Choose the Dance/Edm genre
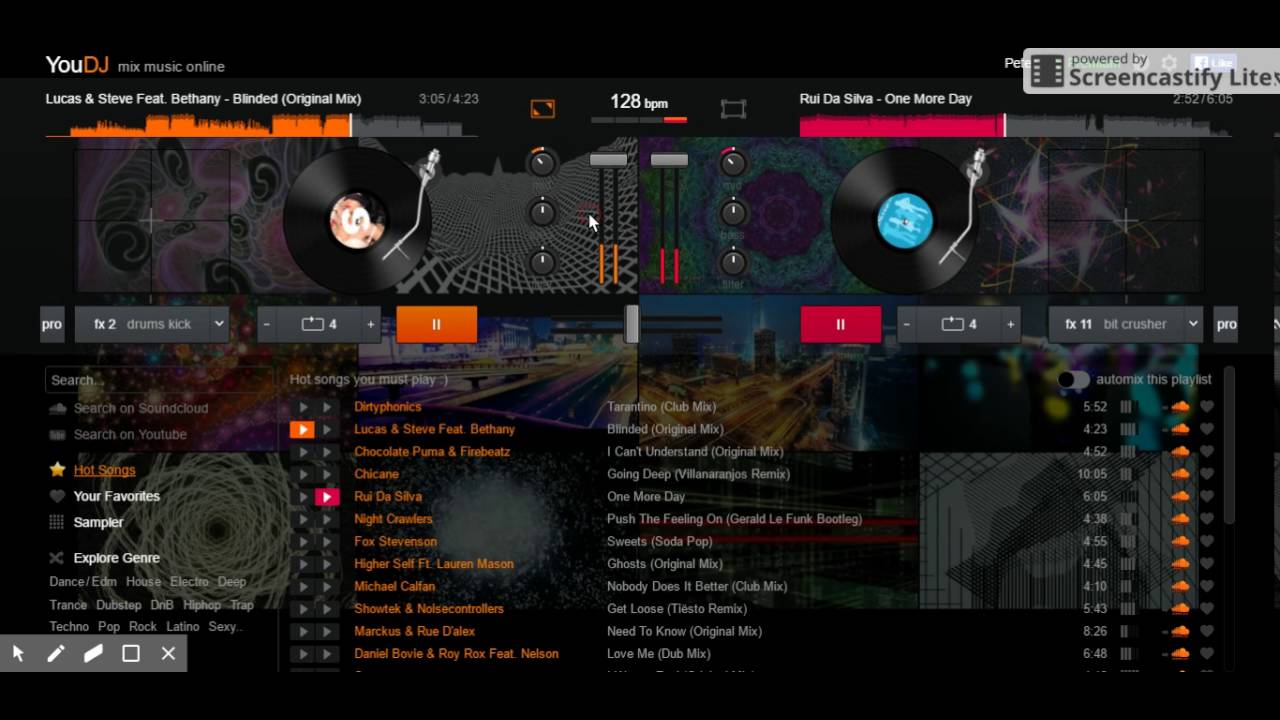The width and height of the screenshot is (1280, 720). (x=83, y=581)
